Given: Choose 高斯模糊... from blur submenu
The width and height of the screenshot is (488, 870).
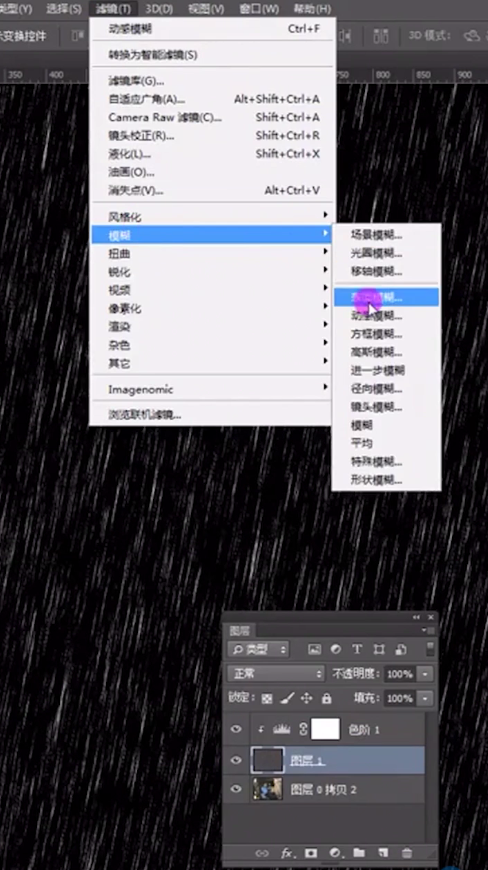Looking at the screenshot, I should point(387,352).
